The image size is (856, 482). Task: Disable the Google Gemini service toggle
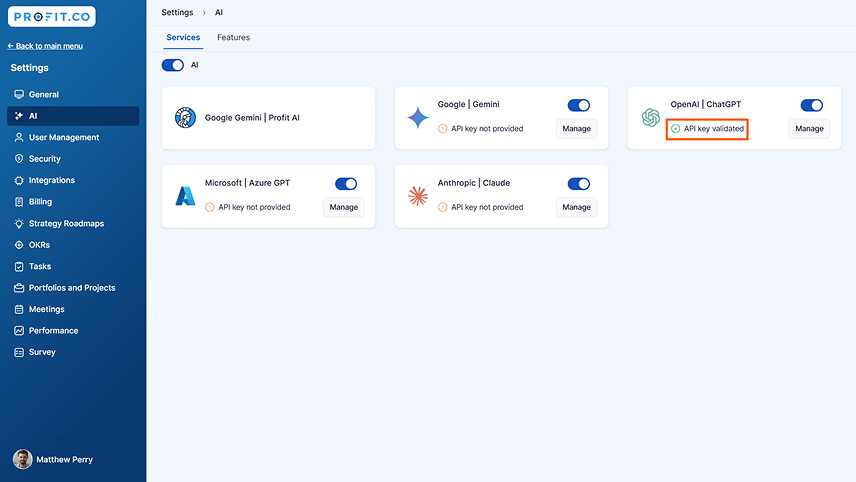point(579,105)
